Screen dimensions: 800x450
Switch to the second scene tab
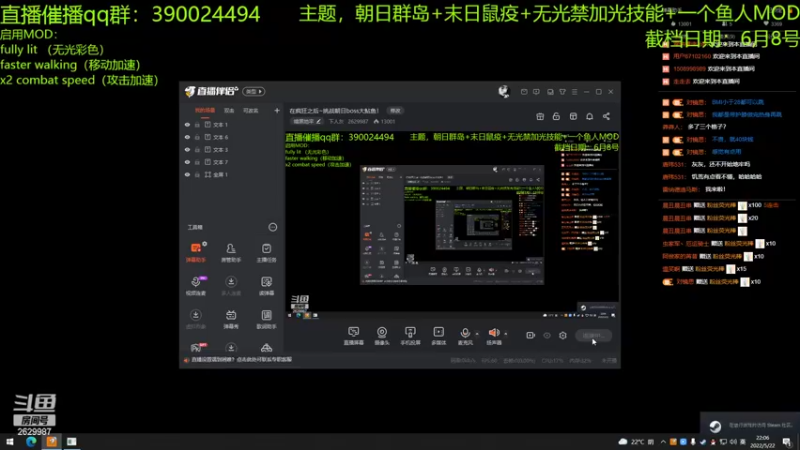(229, 111)
